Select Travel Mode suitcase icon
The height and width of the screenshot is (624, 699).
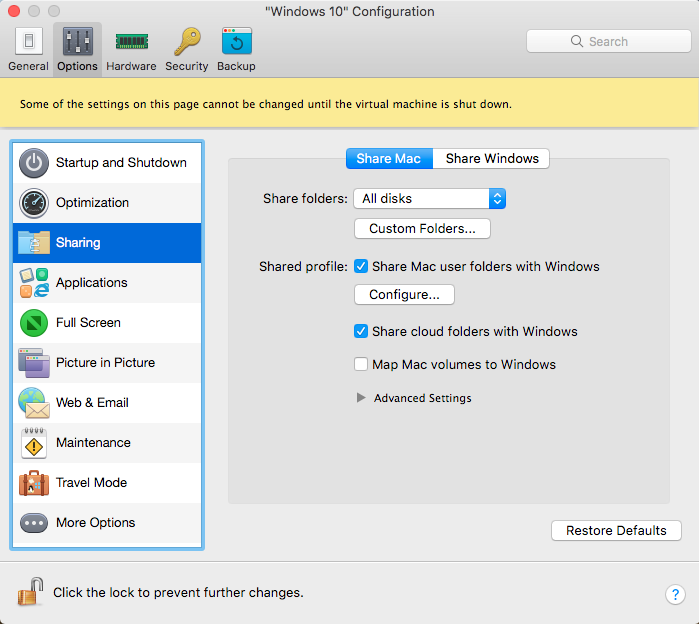click(34, 483)
